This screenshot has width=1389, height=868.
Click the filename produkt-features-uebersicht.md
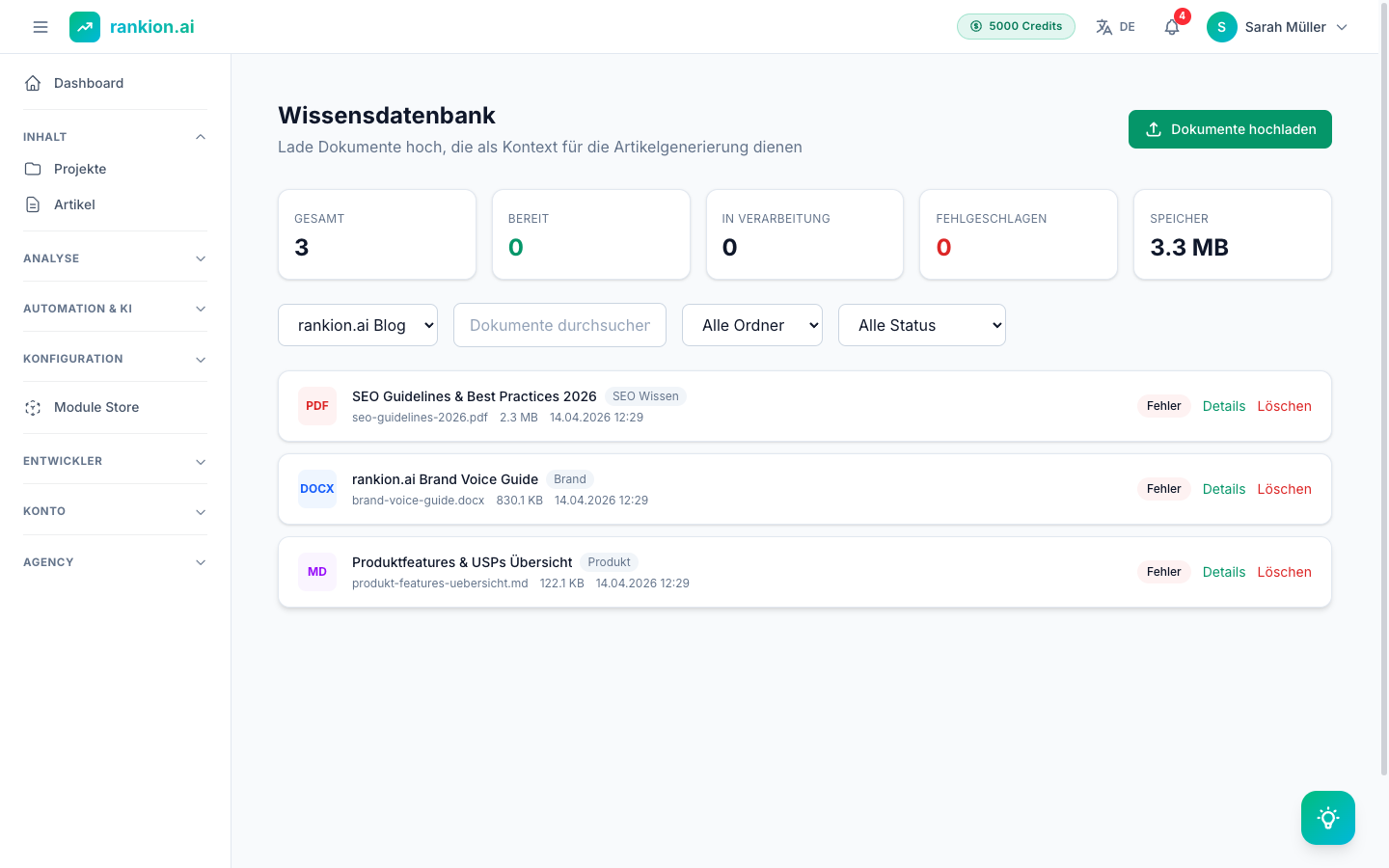(x=440, y=583)
